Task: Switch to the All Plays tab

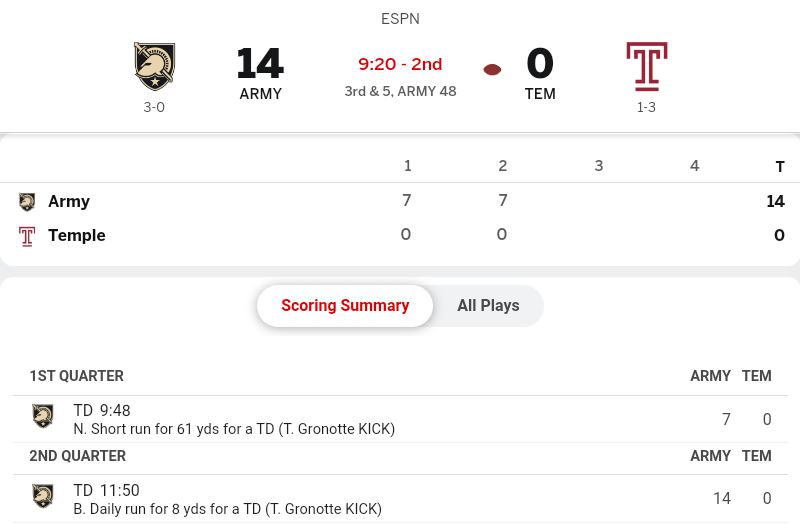Action: pos(488,306)
